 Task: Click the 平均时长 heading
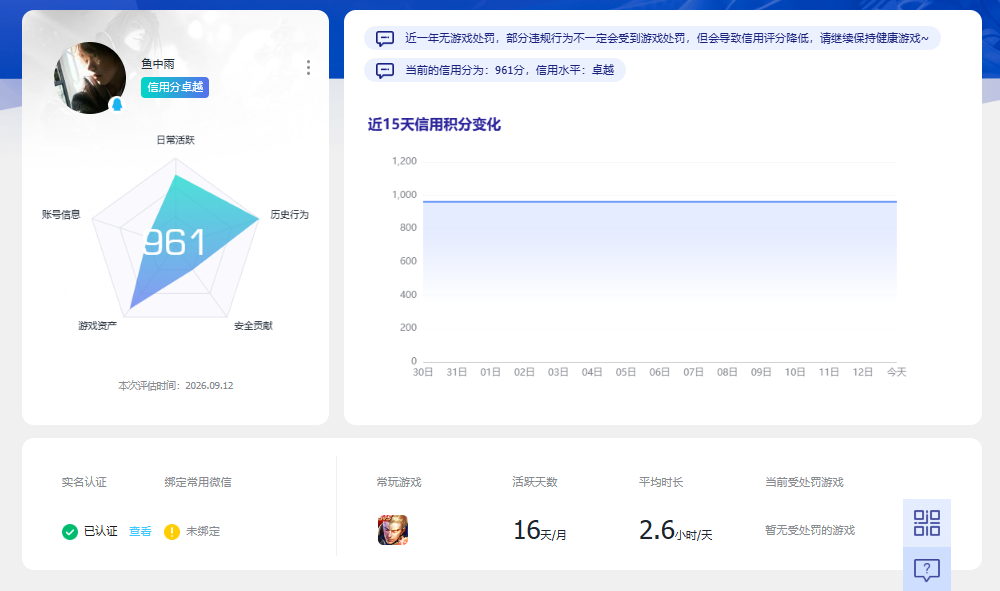pos(661,482)
